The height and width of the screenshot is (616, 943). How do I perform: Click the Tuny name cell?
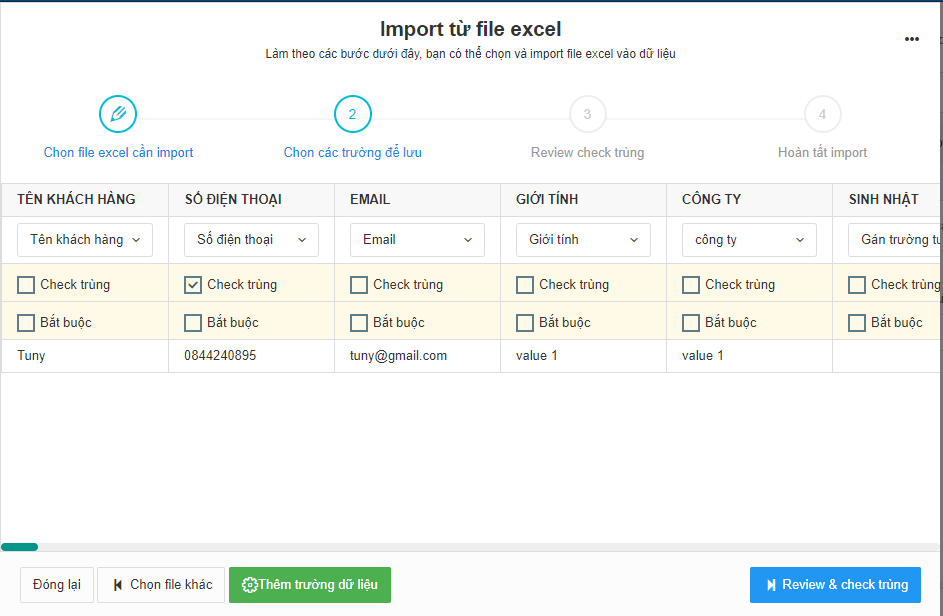pos(85,356)
